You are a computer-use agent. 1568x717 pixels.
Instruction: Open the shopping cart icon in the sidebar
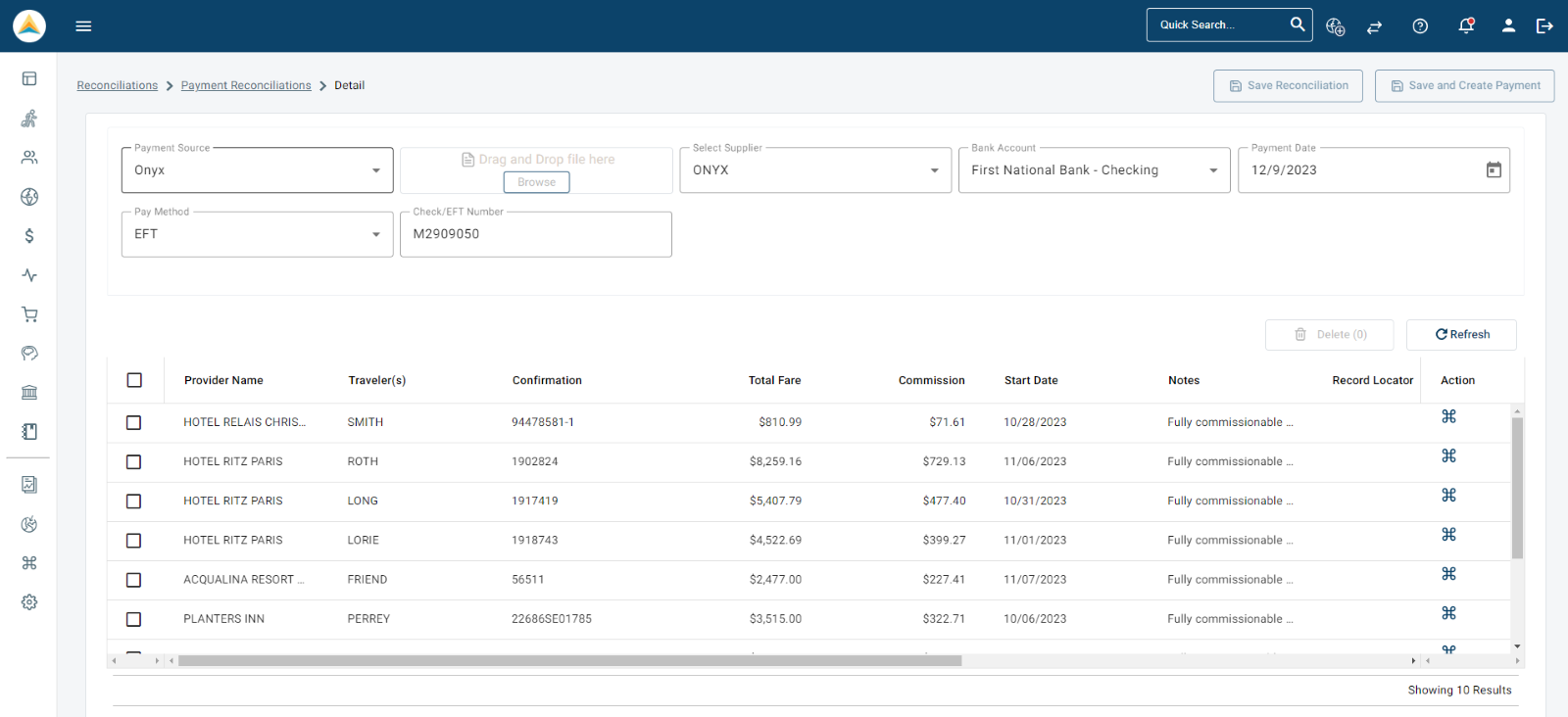pyautogui.click(x=29, y=314)
